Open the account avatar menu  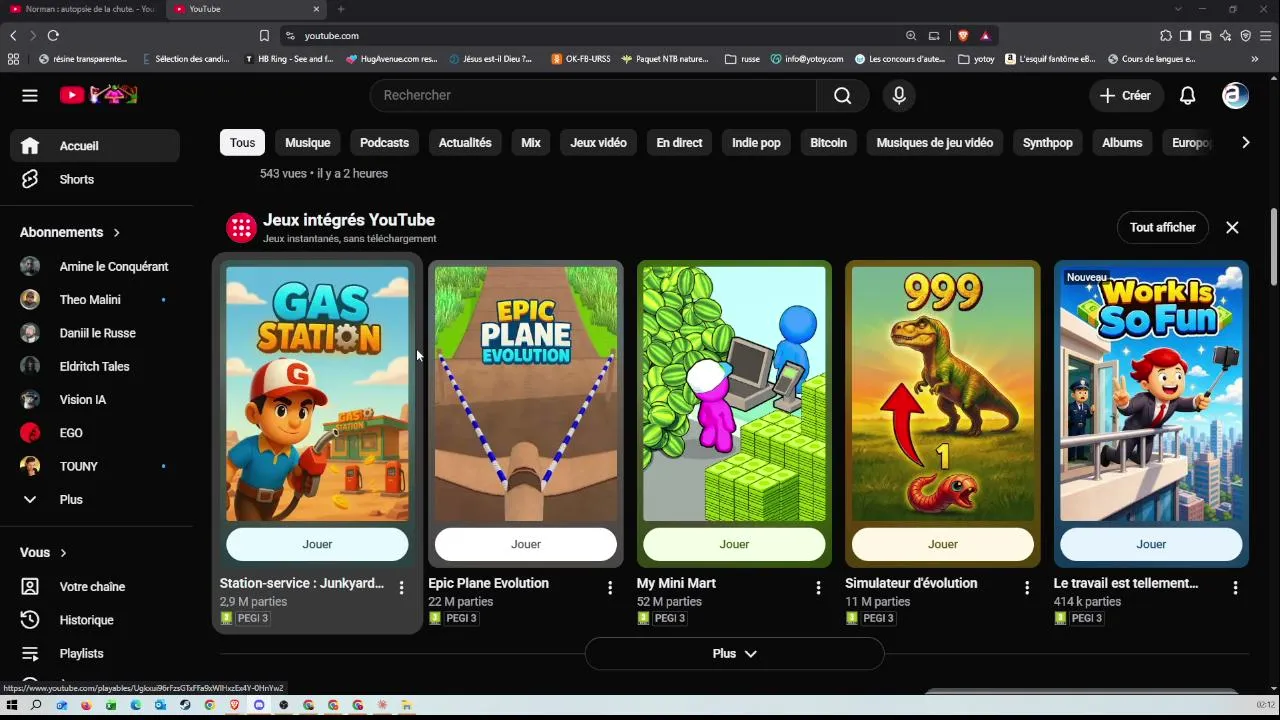(x=1235, y=95)
